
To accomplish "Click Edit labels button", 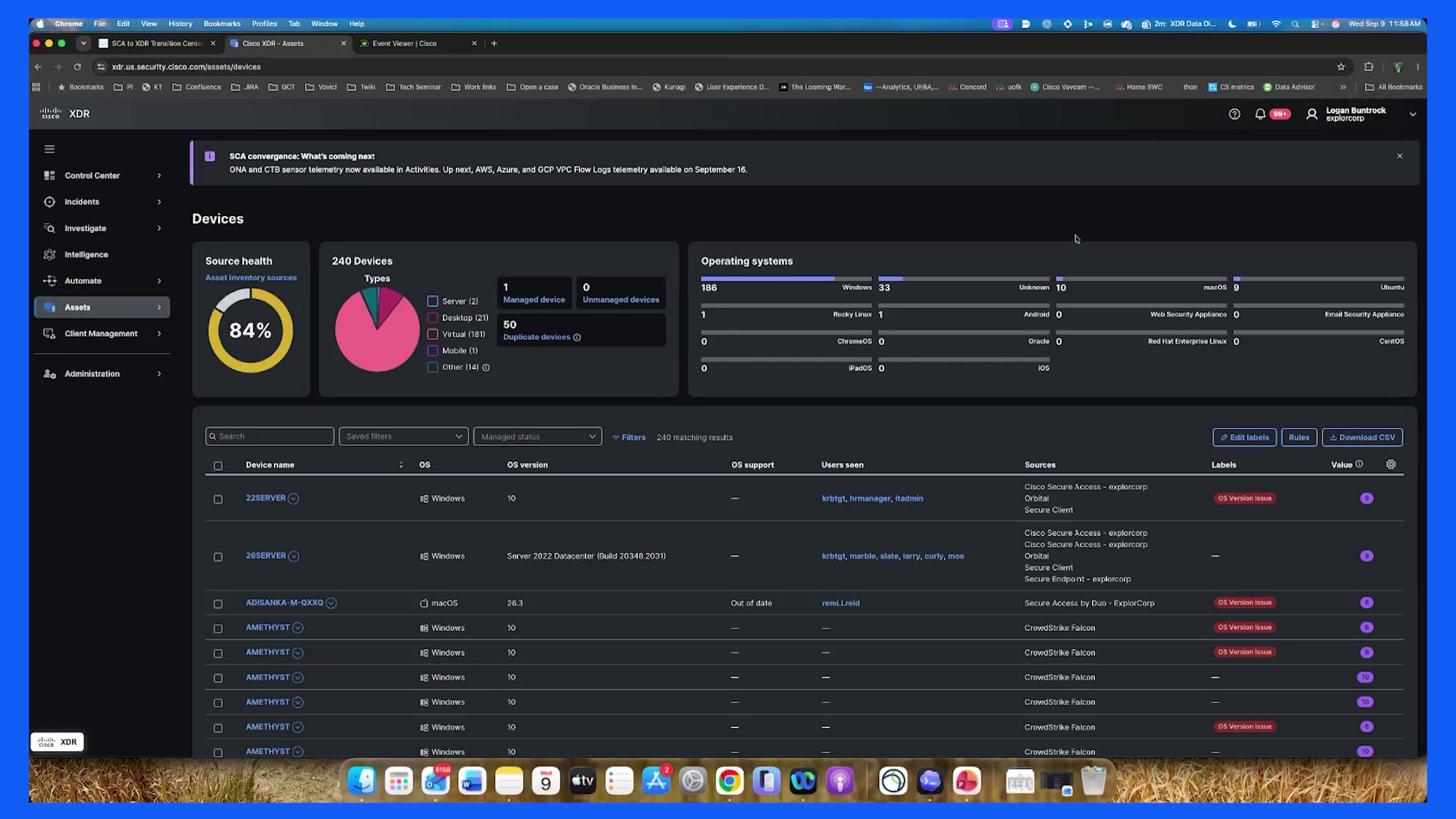I will (1244, 438).
